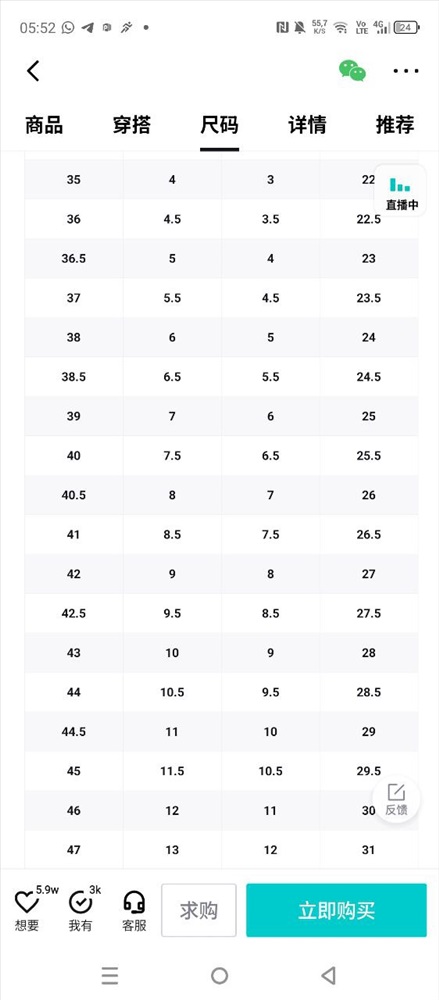The width and height of the screenshot is (439, 1000).
Task: Tap the 想要 heart icon
Action: pyautogui.click(x=27, y=902)
